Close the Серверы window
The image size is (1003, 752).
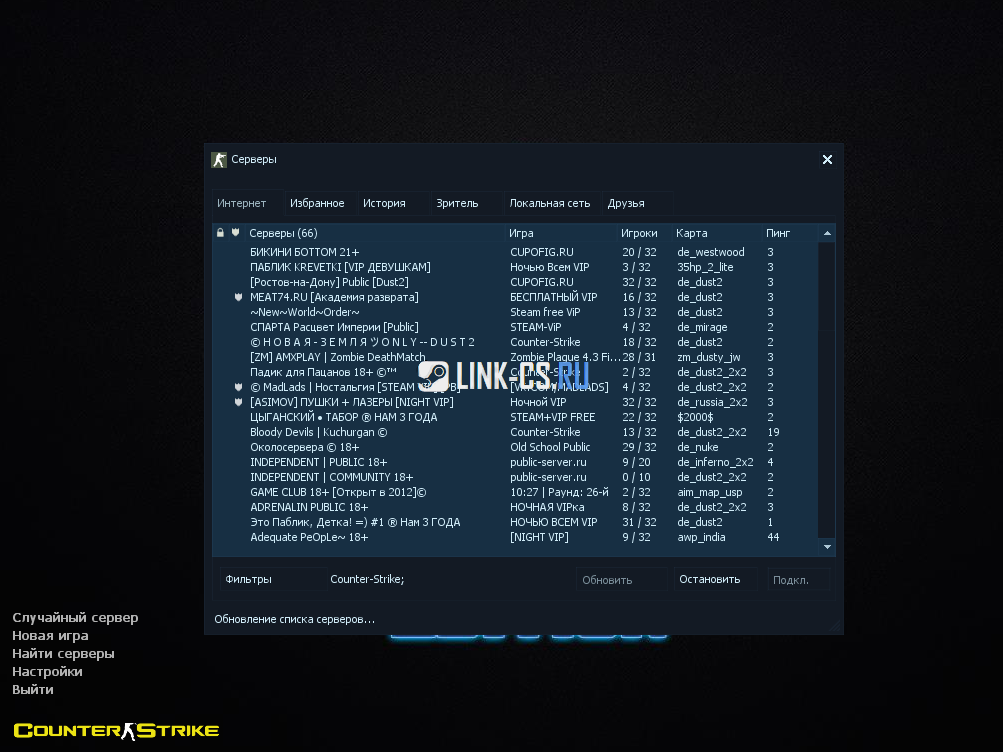[x=827, y=160]
